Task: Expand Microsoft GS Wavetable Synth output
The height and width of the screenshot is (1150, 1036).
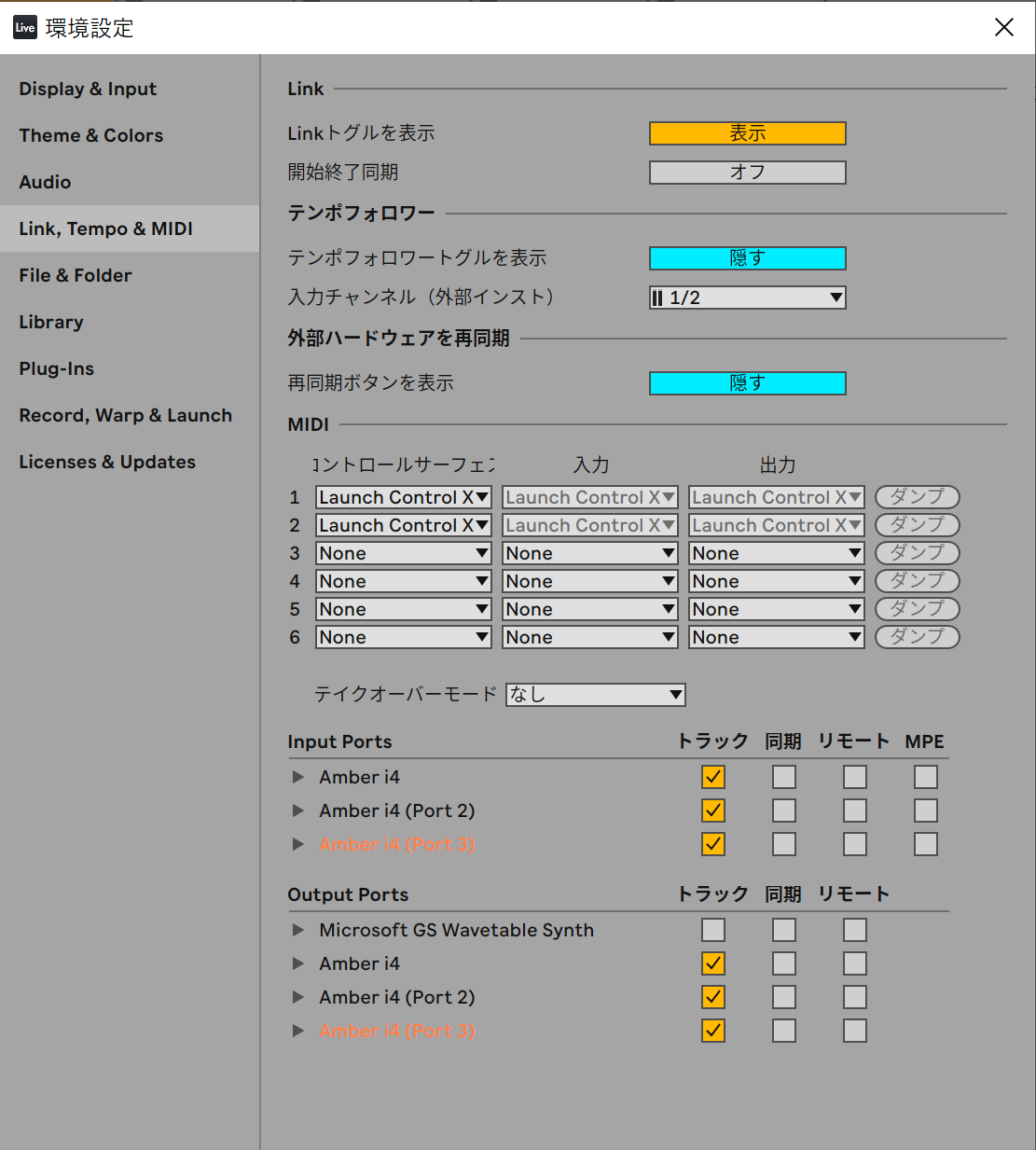Action: click(x=298, y=930)
